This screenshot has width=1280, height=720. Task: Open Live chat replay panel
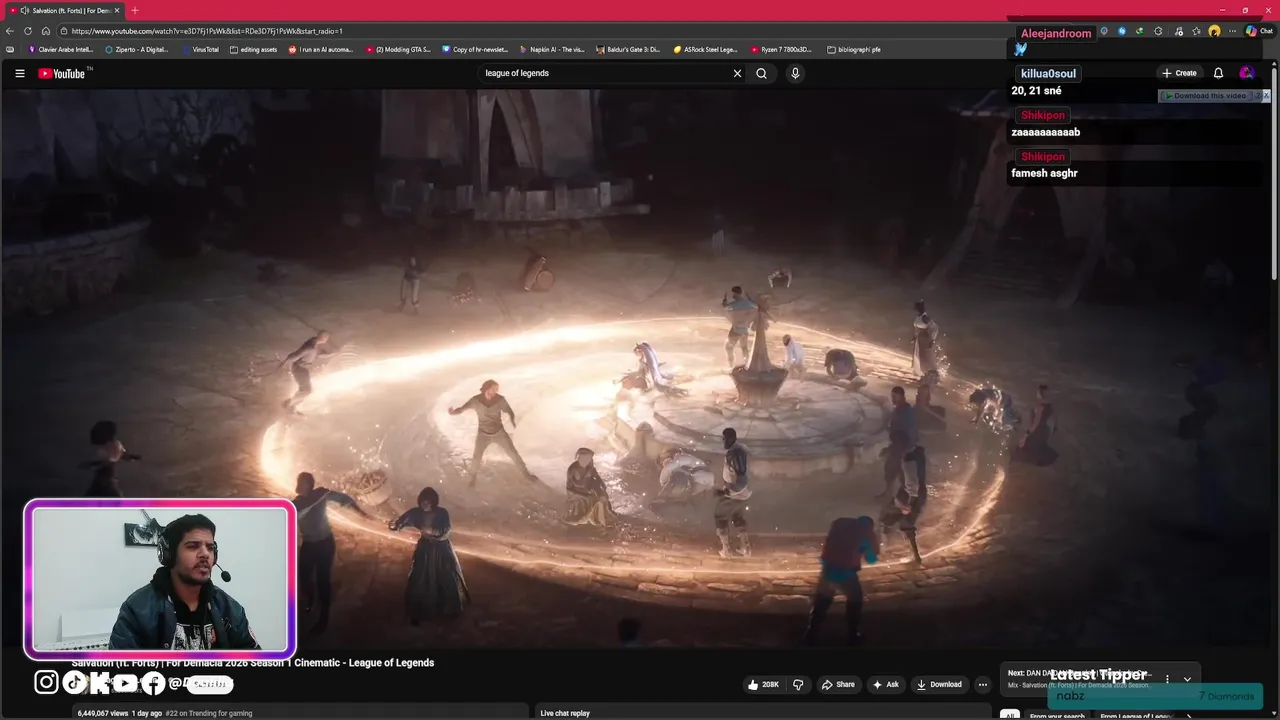tap(565, 713)
